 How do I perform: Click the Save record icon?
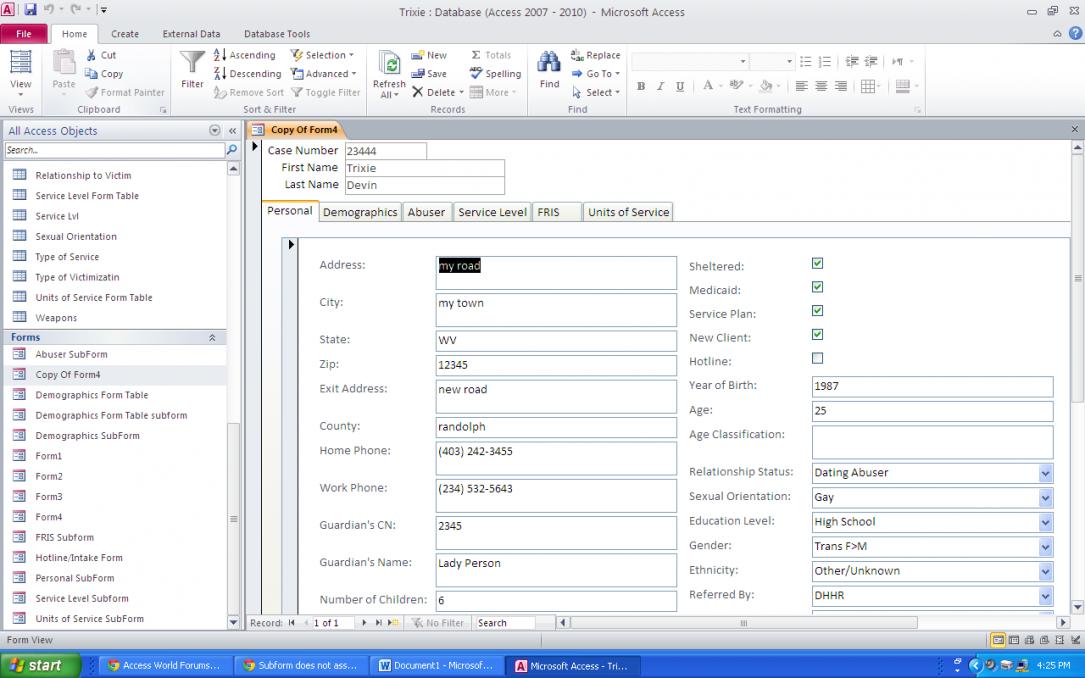click(x=418, y=74)
